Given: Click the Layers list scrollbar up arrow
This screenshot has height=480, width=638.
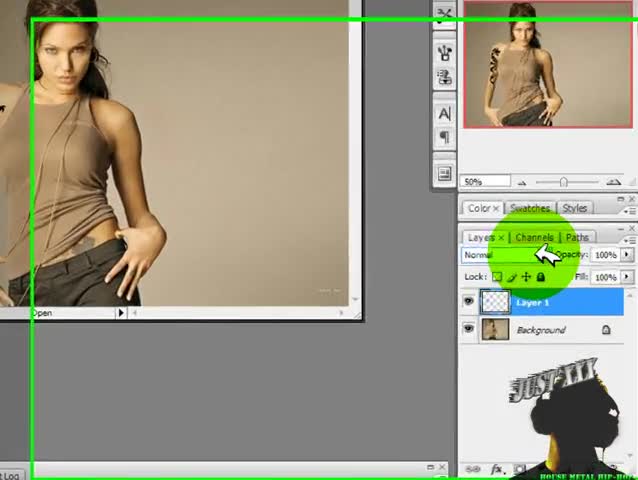Looking at the screenshot, I should (x=630, y=294).
